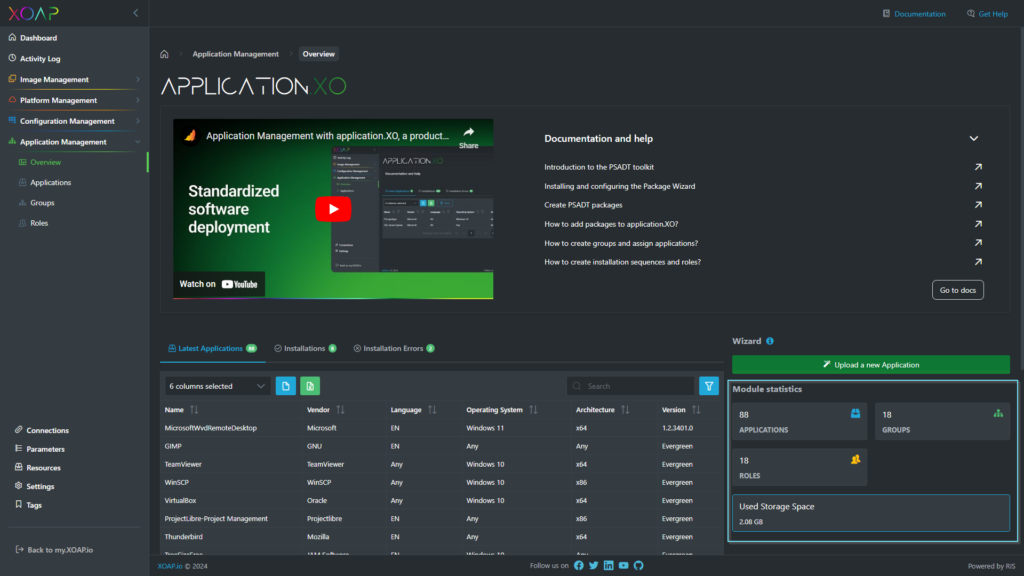Open the 88 Applications statistics card
The image size is (1024, 576).
pos(799,421)
